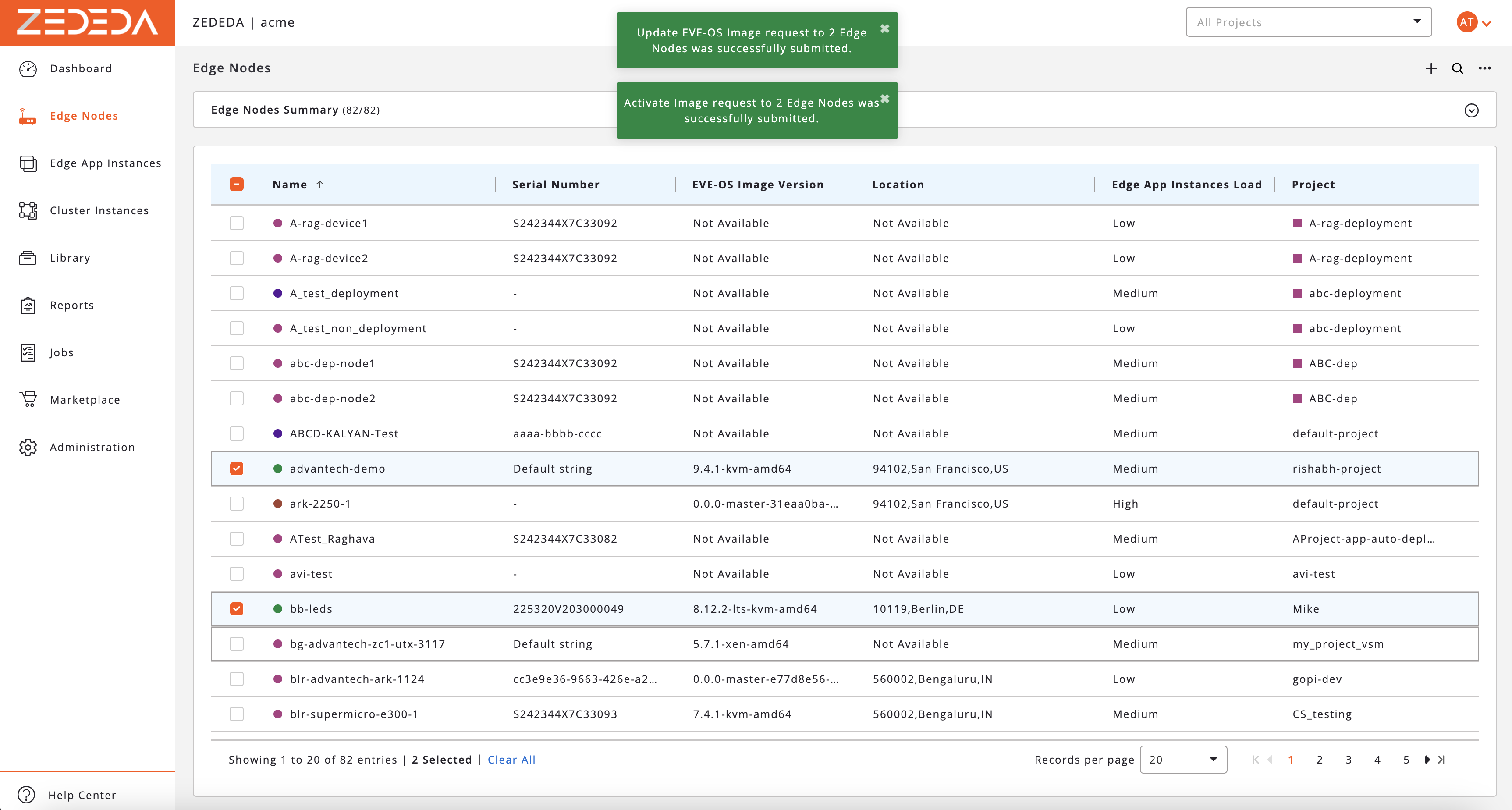Open the Dashboard from the sidebar
Screen dimensions: 1512x810
[28, 69]
